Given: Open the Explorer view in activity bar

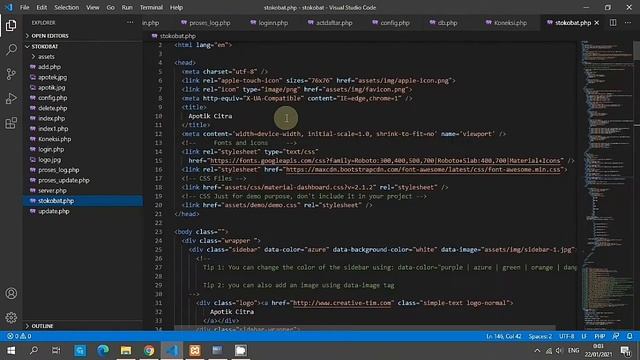Looking at the screenshot, I should pos(11,26).
